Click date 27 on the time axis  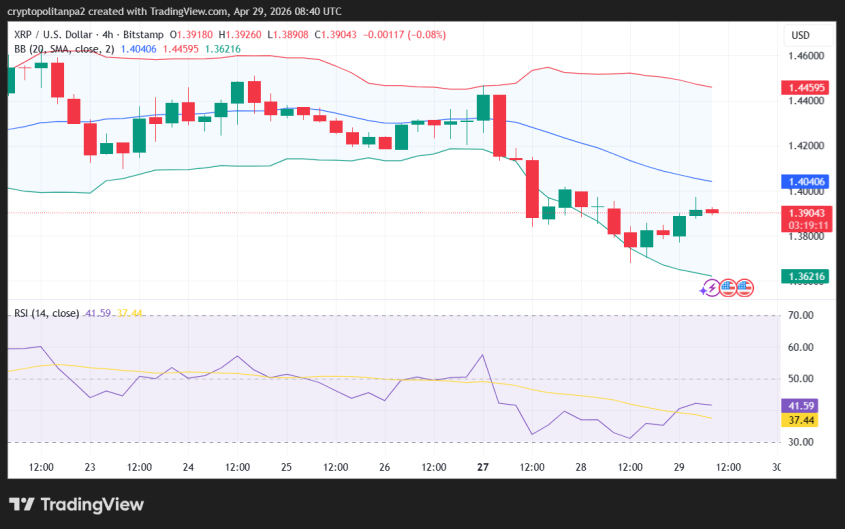click(483, 467)
